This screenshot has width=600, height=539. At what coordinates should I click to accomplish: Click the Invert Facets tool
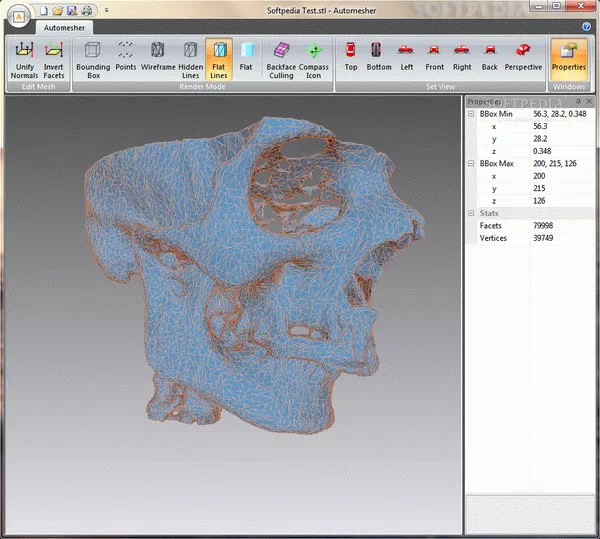(x=53, y=58)
